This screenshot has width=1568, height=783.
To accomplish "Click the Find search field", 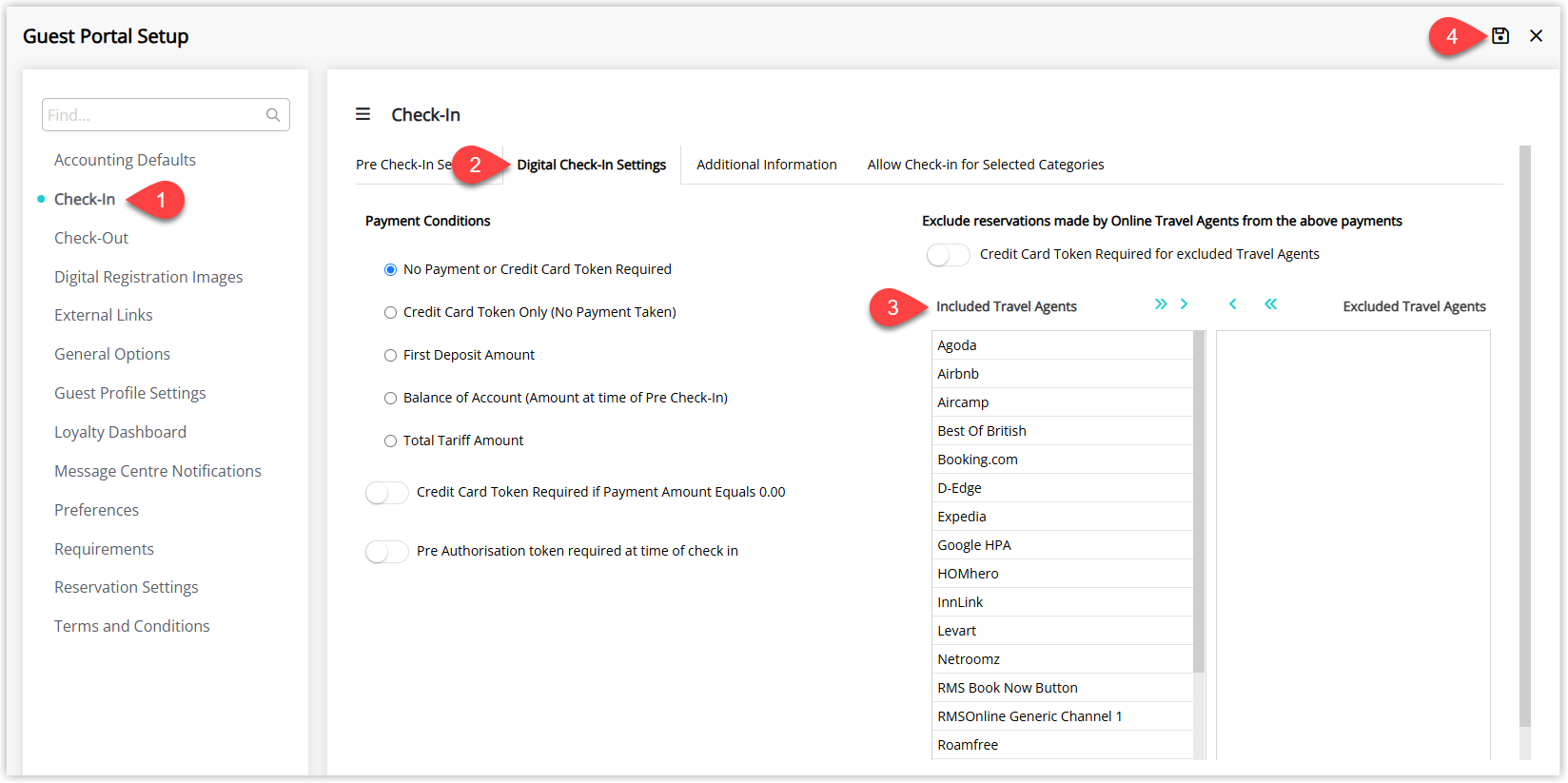I will point(166,115).
